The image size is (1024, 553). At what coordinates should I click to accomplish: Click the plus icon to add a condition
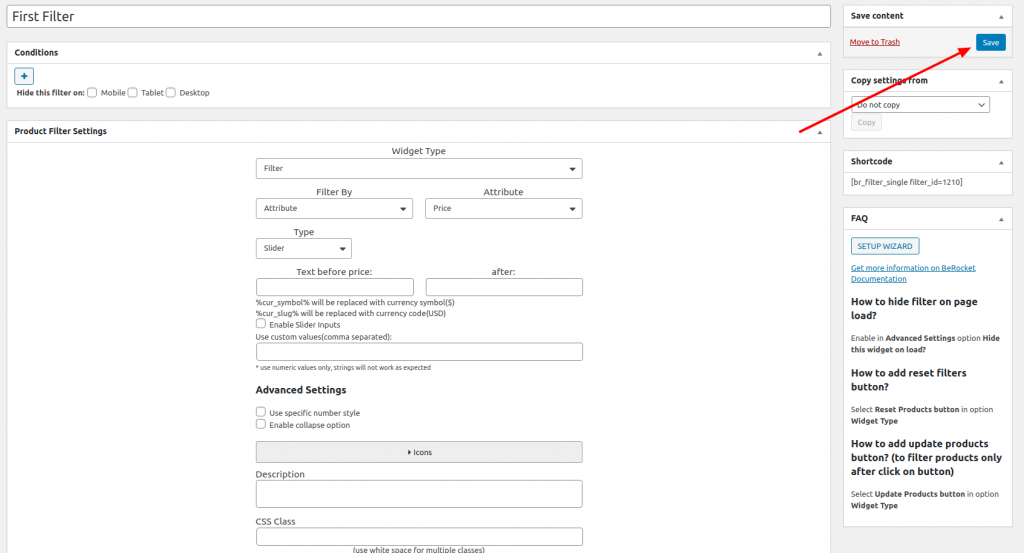tap(24, 76)
